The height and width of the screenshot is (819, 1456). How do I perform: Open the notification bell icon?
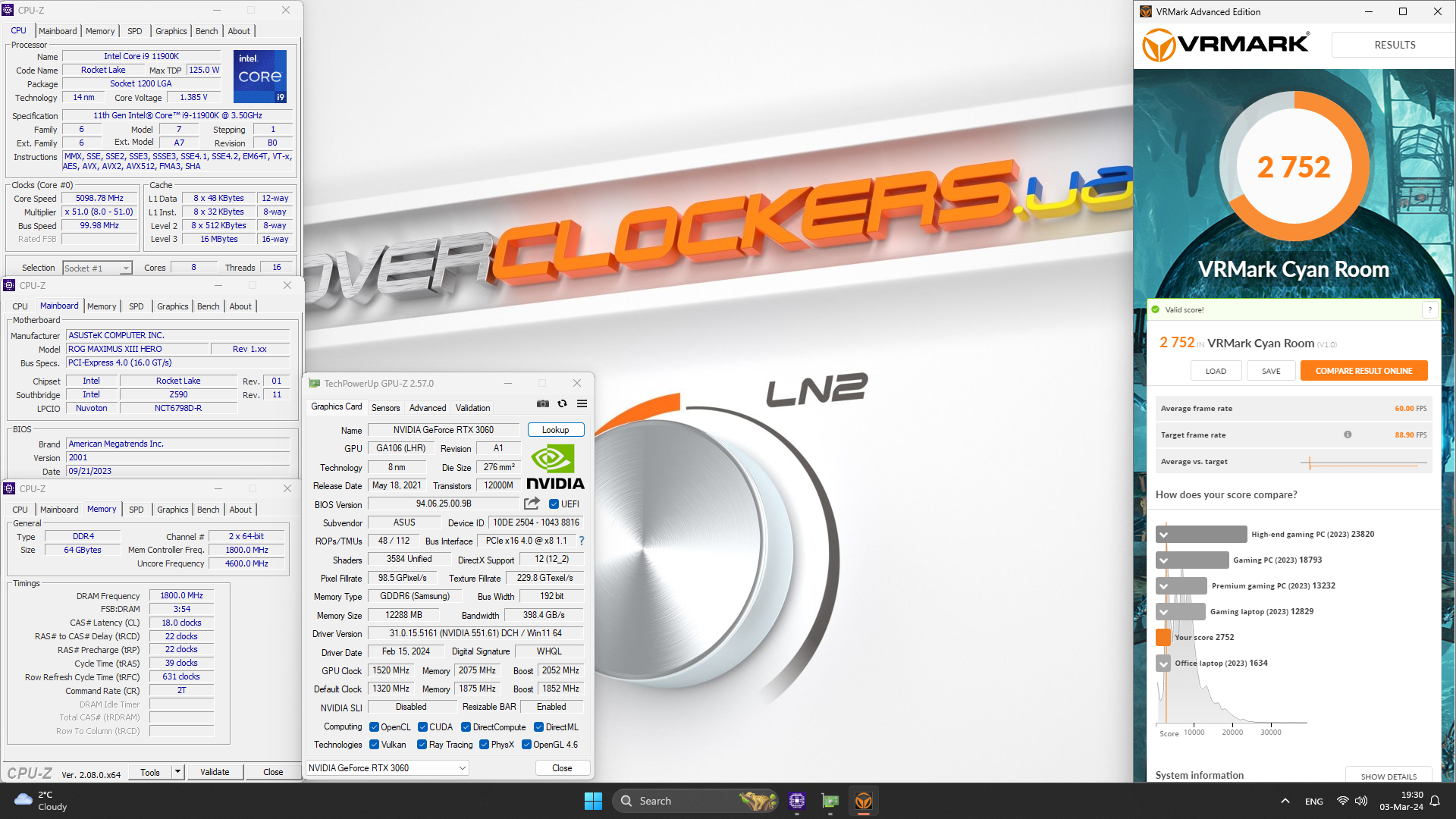[x=1435, y=801]
